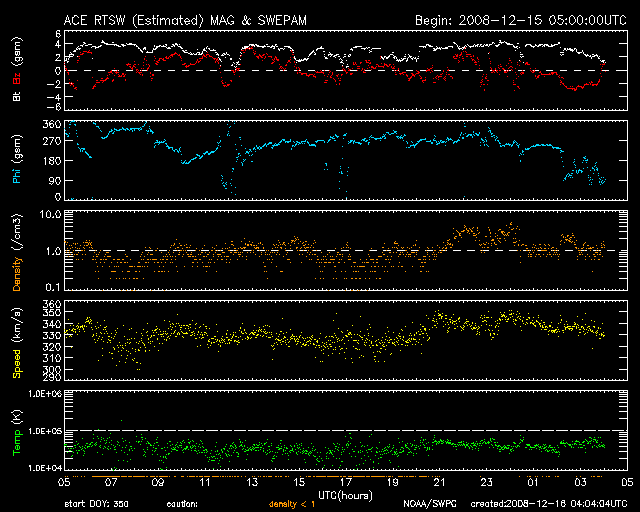The width and height of the screenshot is (640, 512).
Task: Click the '270' tick on the Phi axis
Action: (x=52, y=141)
